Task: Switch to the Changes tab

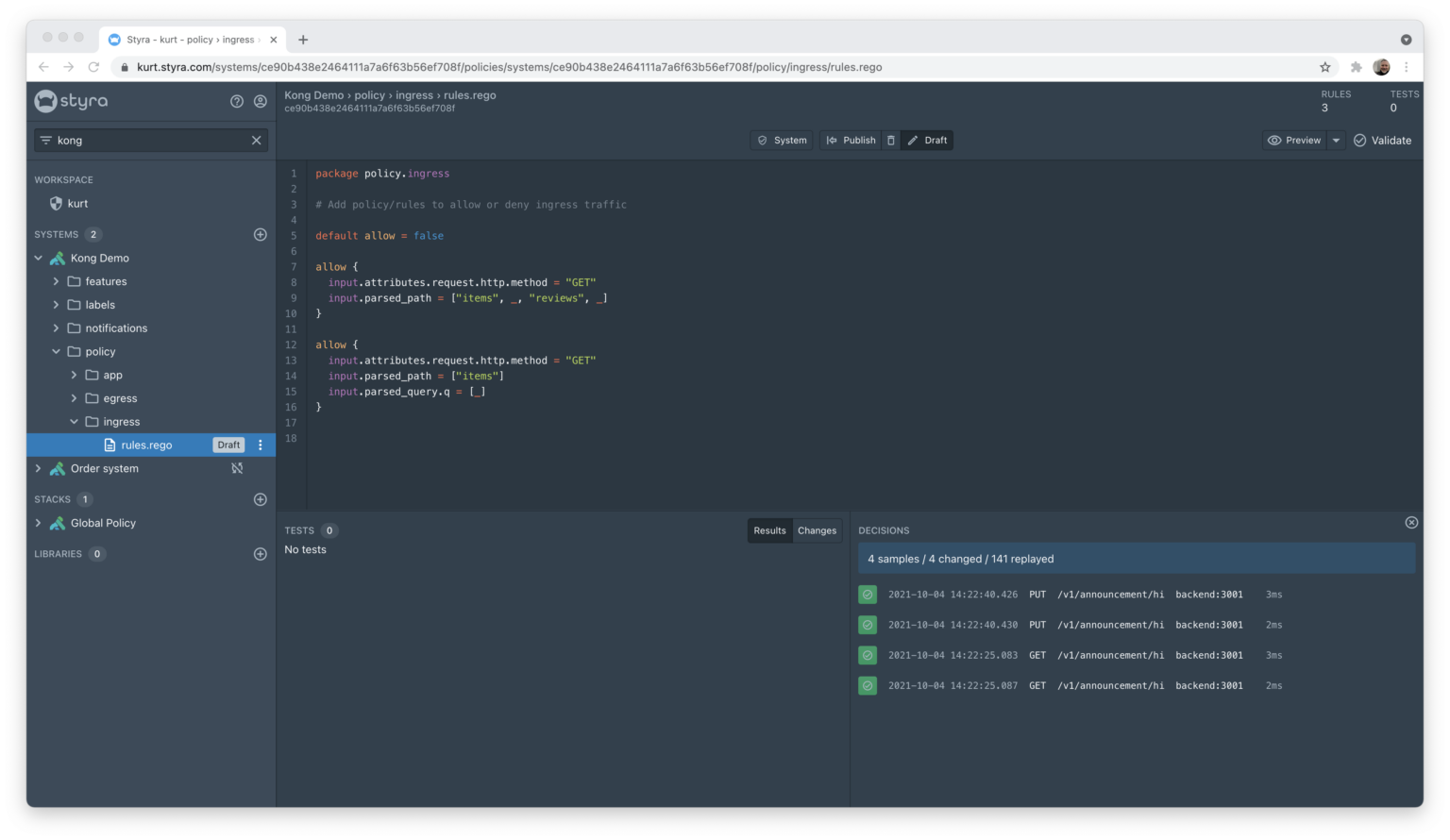Action: pyautogui.click(x=817, y=530)
